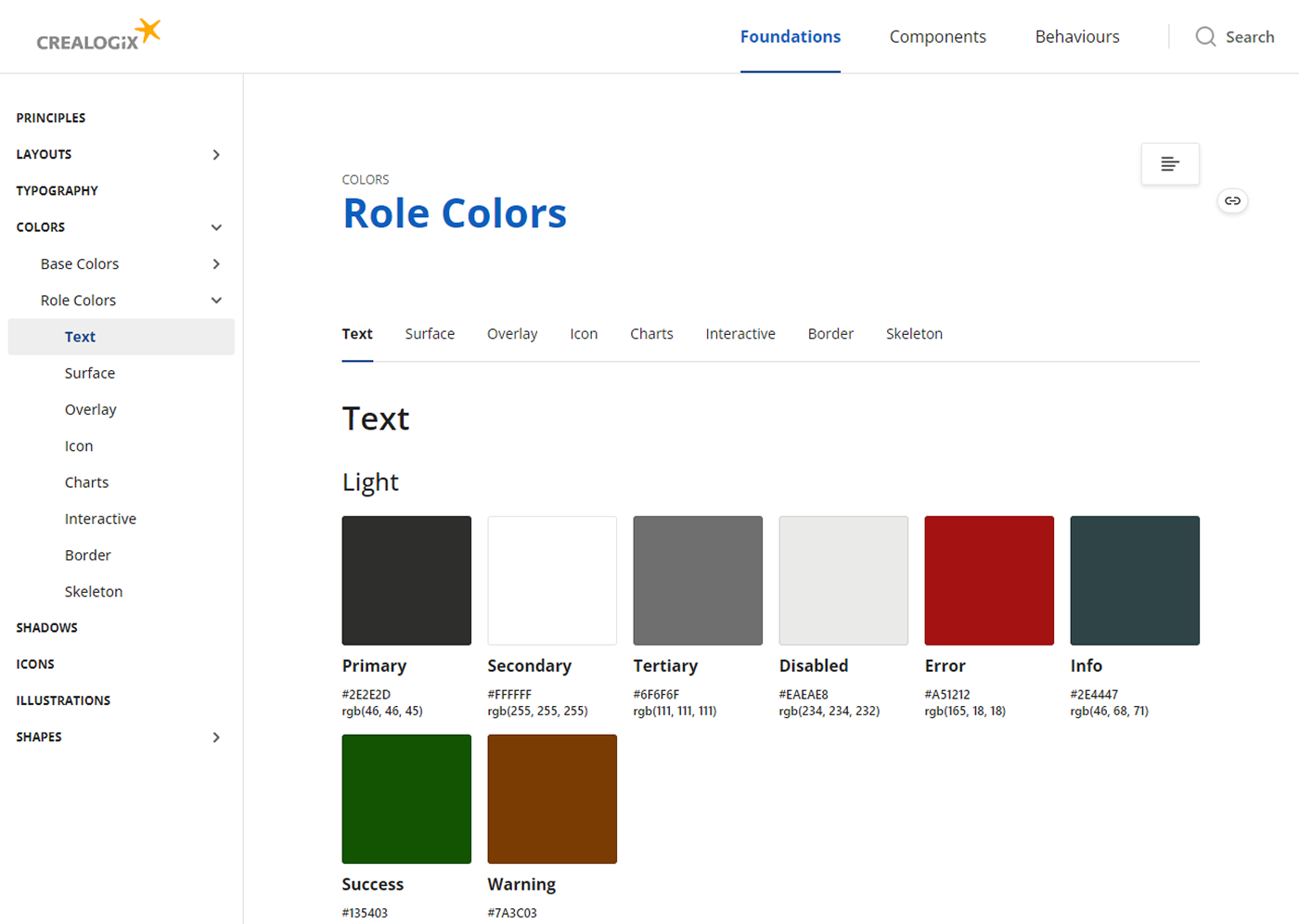The width and height of the screenshot is (1299, 924).
Task: Switch to the Interactive tab
Action: [740, 334]
